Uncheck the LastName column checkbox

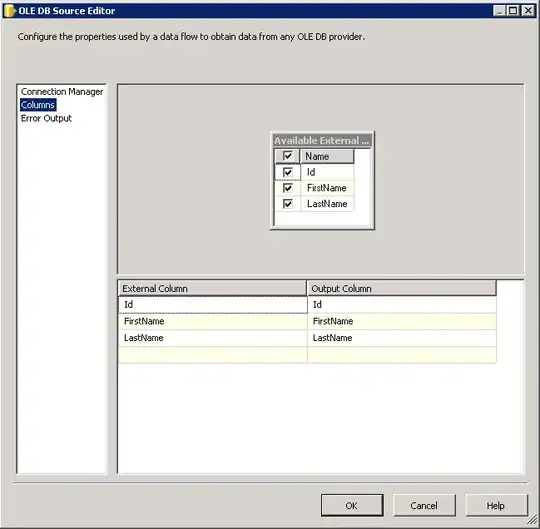[288, 204]
